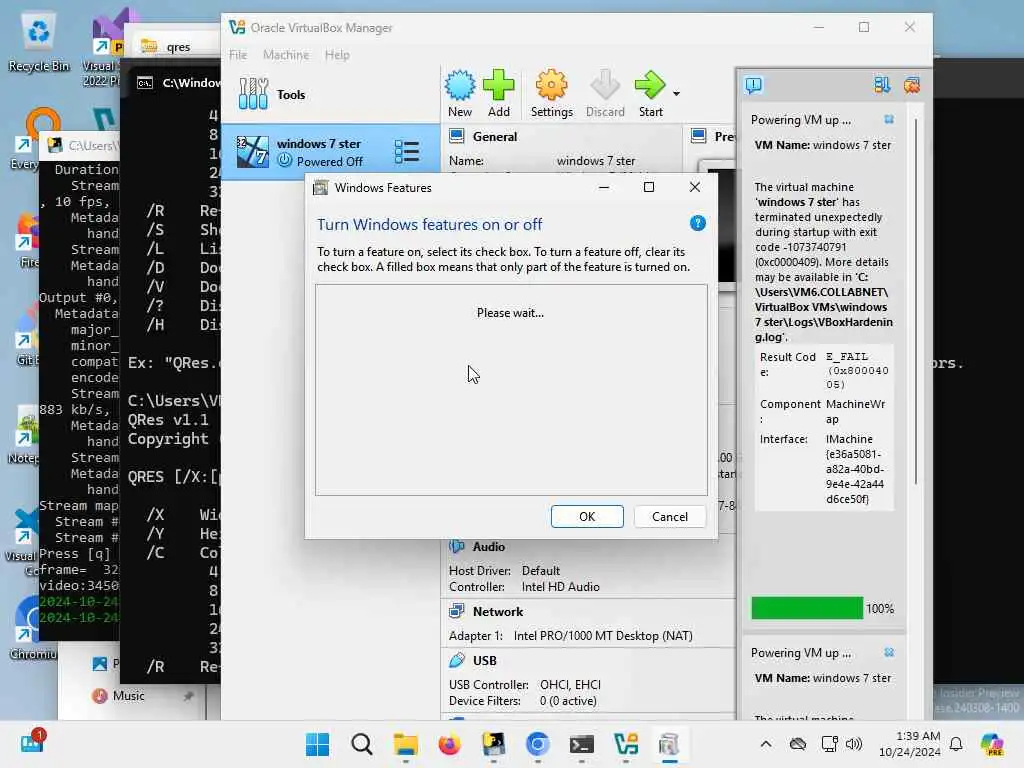Click Windows Features taskbar icon
This screenshot has width=1024, height=768.
[669, 744]
